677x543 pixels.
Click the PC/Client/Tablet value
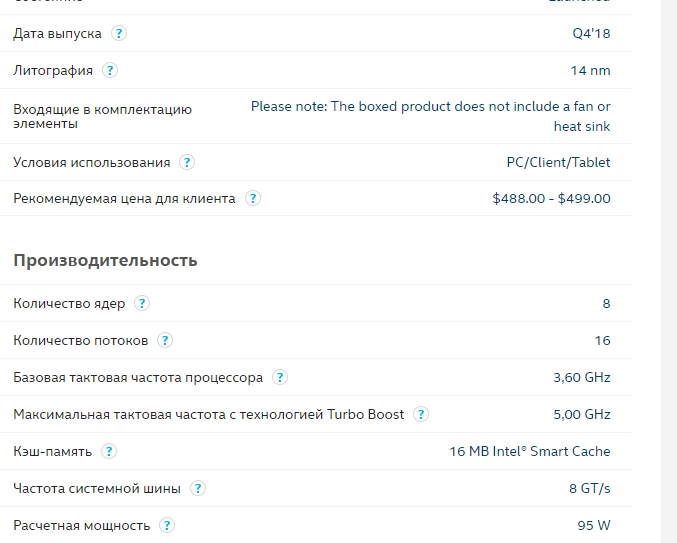click(558, 162)
